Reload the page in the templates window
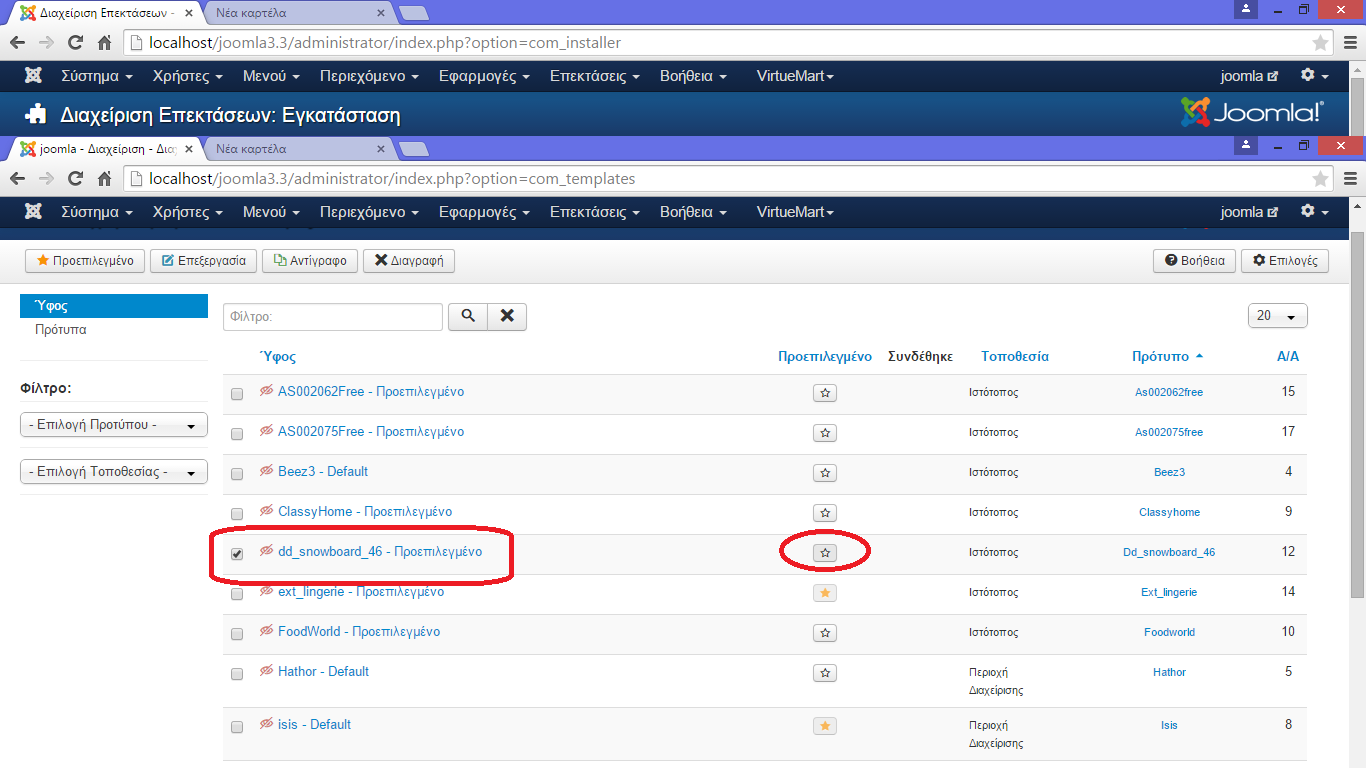 [75, 179]
